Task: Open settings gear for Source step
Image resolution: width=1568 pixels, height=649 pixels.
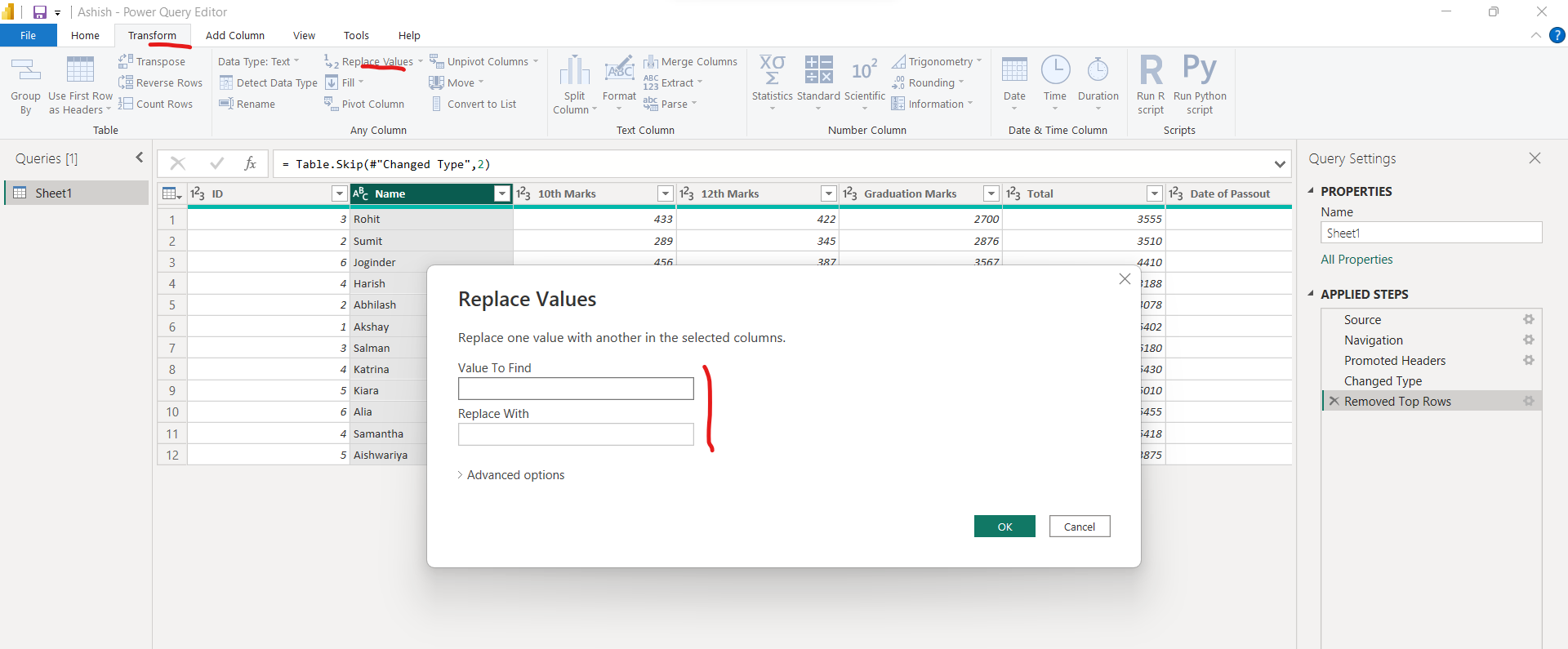Action: coord(1528,320)
